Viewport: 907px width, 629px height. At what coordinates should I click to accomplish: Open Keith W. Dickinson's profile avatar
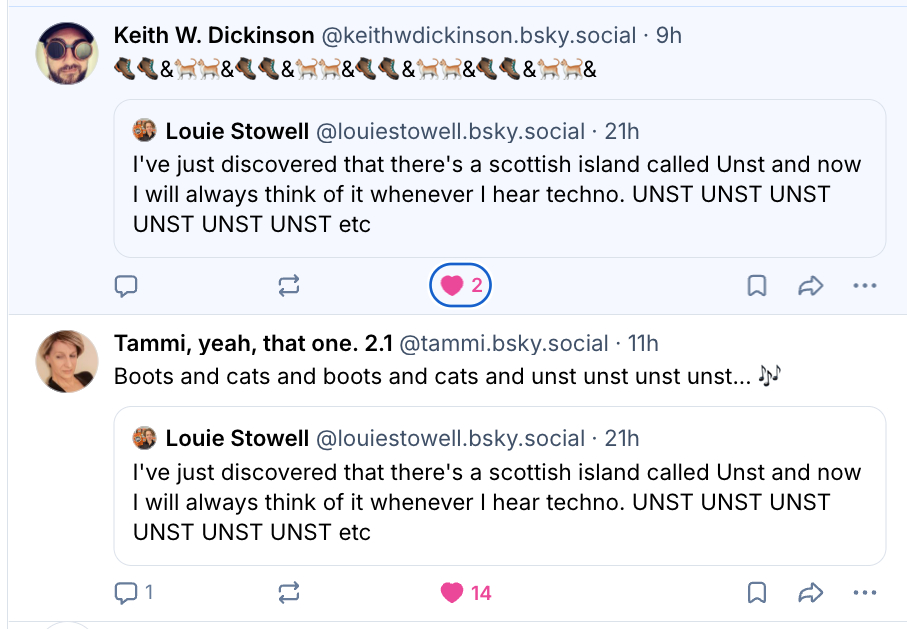click(x=67, y=53)
